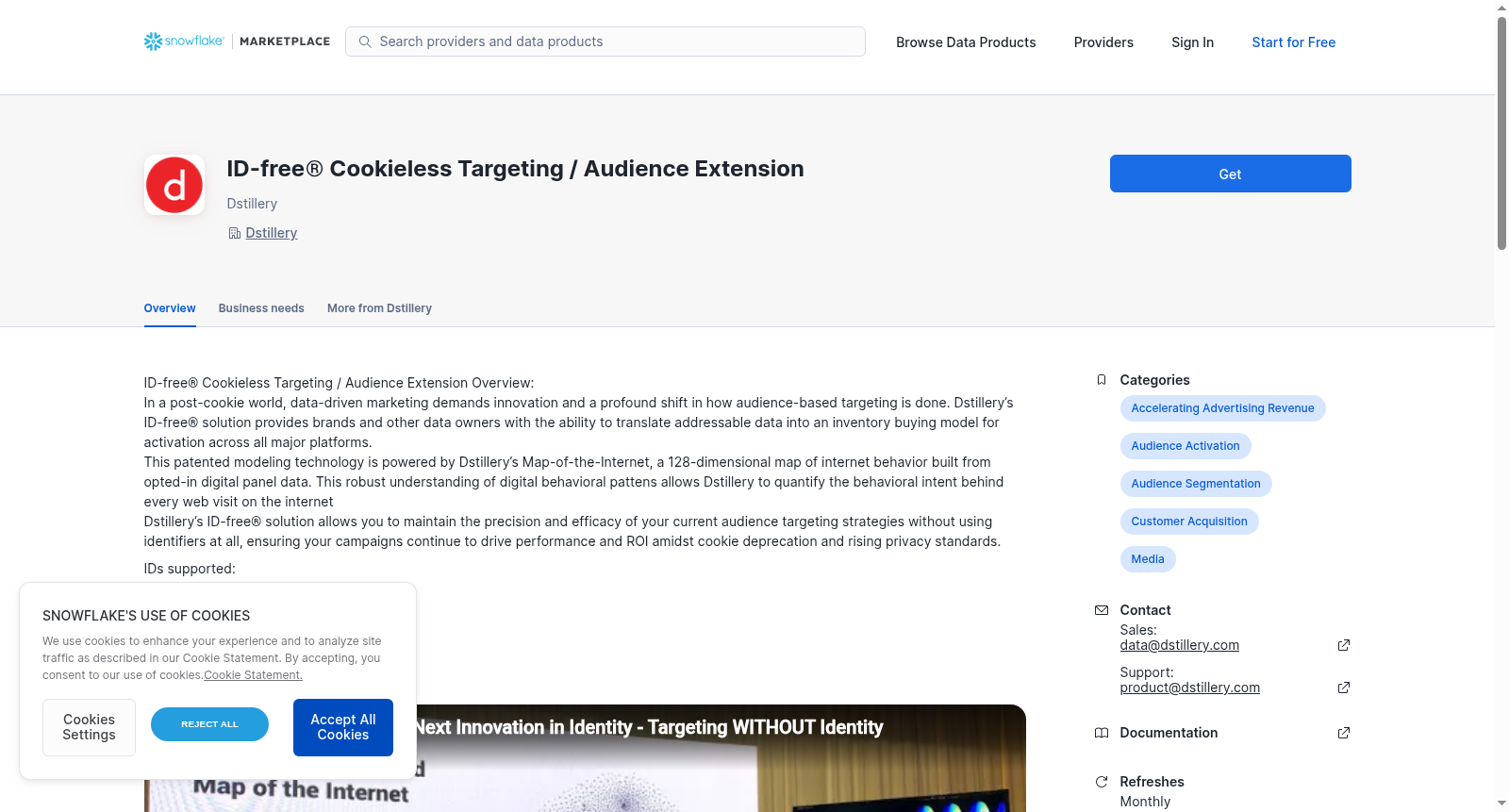The image size is (1509, 812).
Task: Click the Dstillery red logo icon
Action: (174, 185)
